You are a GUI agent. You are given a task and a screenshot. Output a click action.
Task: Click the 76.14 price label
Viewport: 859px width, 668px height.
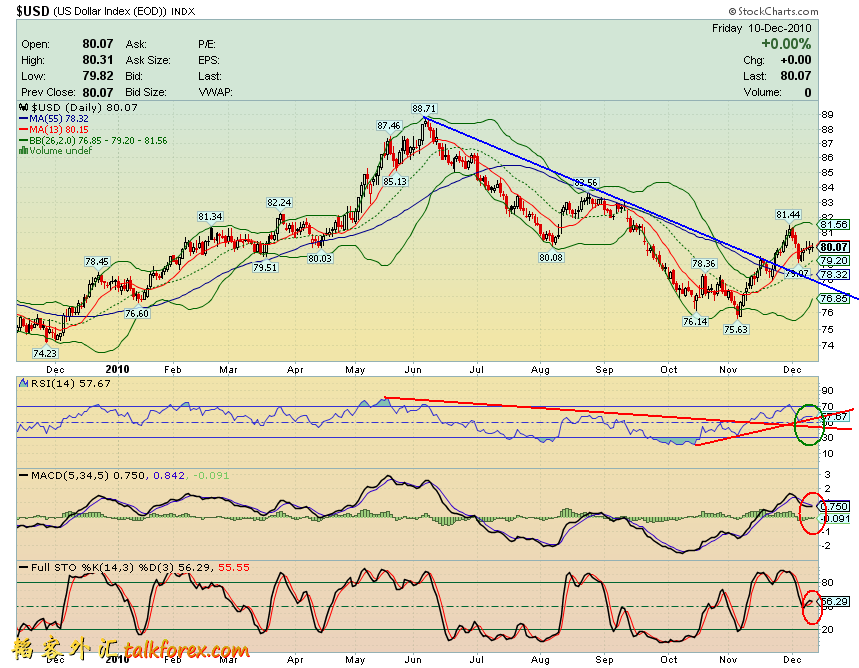coord(695,321)
